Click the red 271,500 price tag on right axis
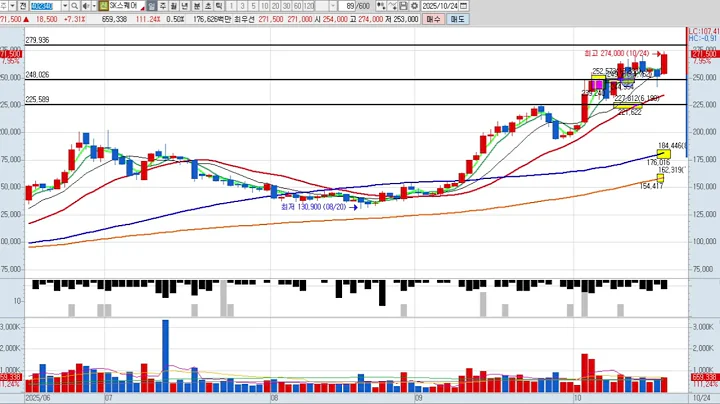Image resolution: width=720 pixels, height=404 pixels. tap(705, 54)
